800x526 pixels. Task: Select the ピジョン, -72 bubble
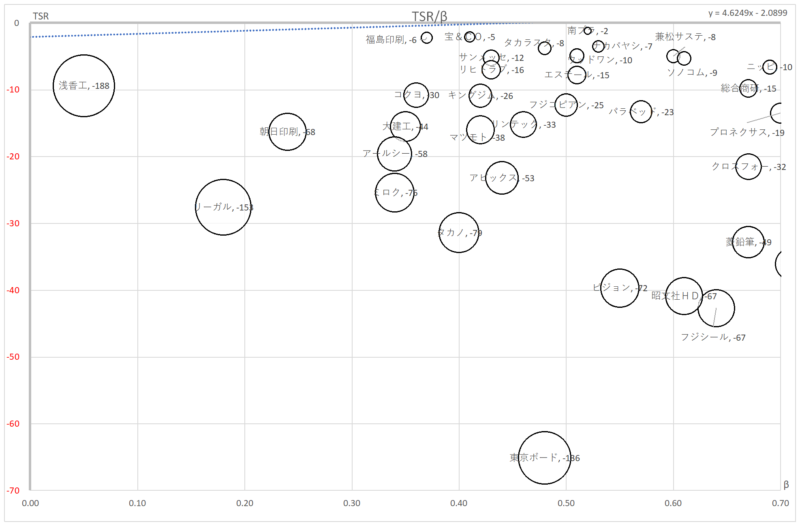click(x=619, y=288)
